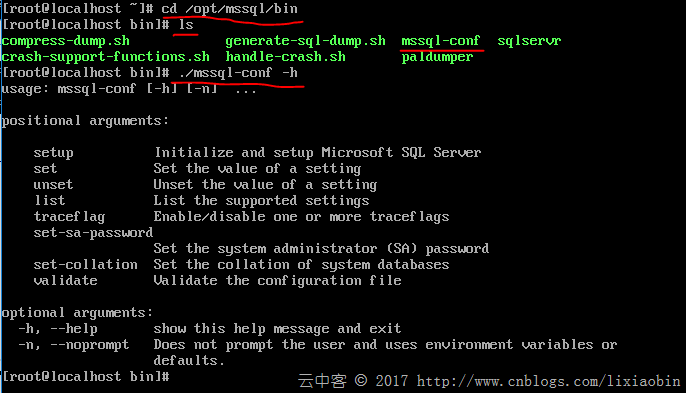Screen dimensions: 686x393
Task: Click the cd /opt/mssql/bin command text
Action: (x=230, y=9)
